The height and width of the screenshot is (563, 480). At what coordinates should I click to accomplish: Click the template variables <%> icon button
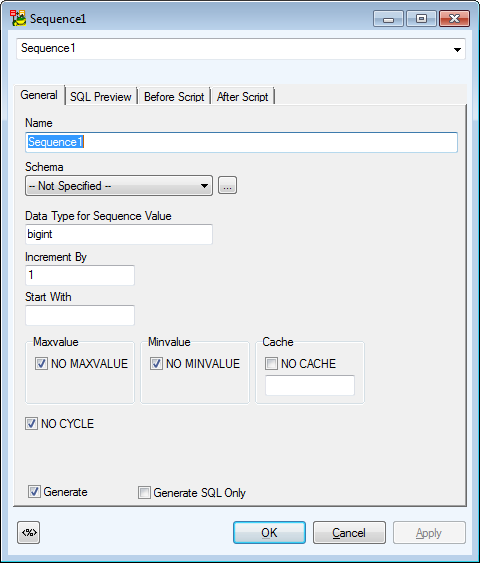28,532
